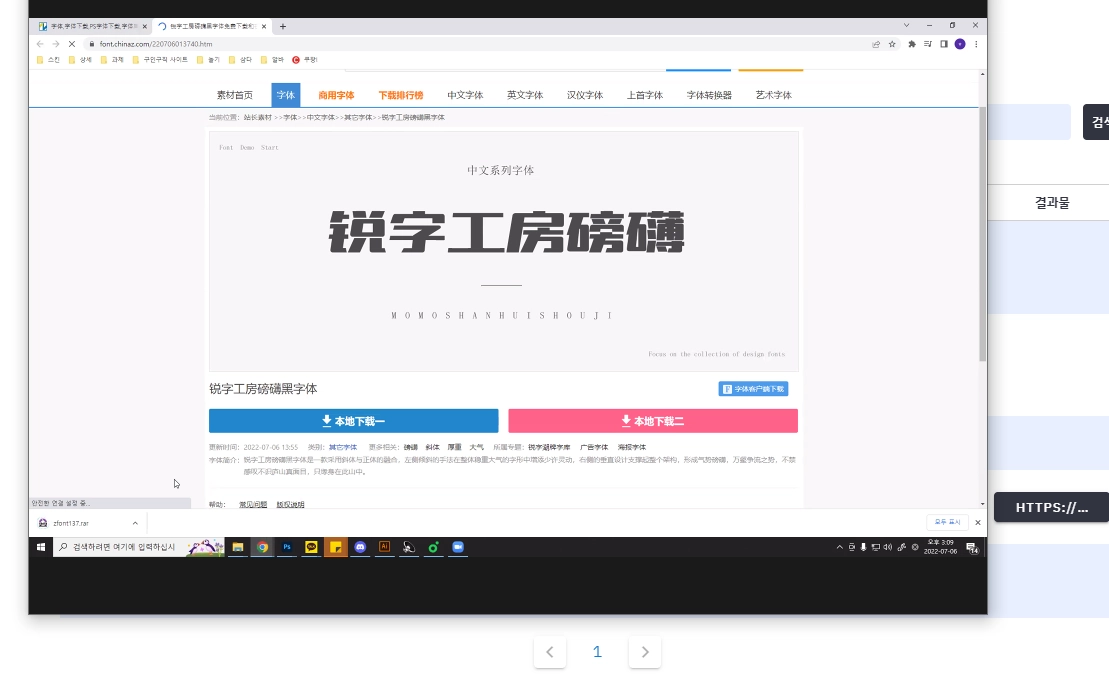Viewport: 1109px width, 681px height.
Task: Expand the zfont137.rar download options chevron
Action: coord(135,523)
